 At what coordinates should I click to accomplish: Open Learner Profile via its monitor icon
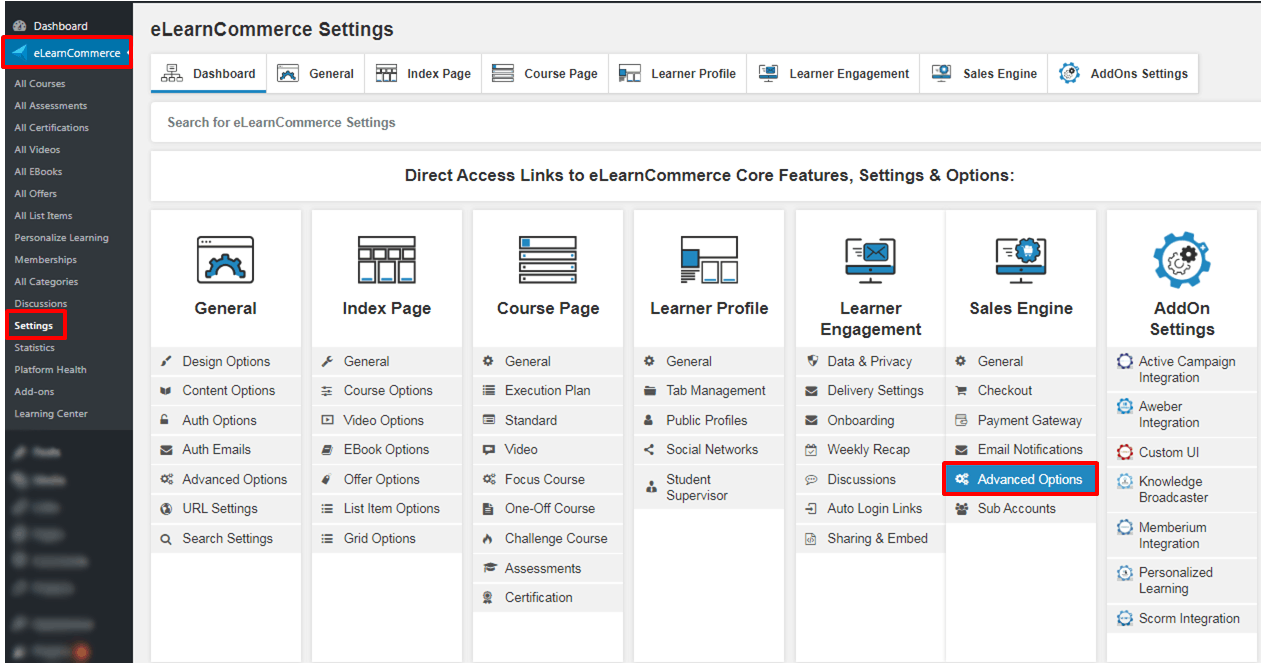(708, 259)
